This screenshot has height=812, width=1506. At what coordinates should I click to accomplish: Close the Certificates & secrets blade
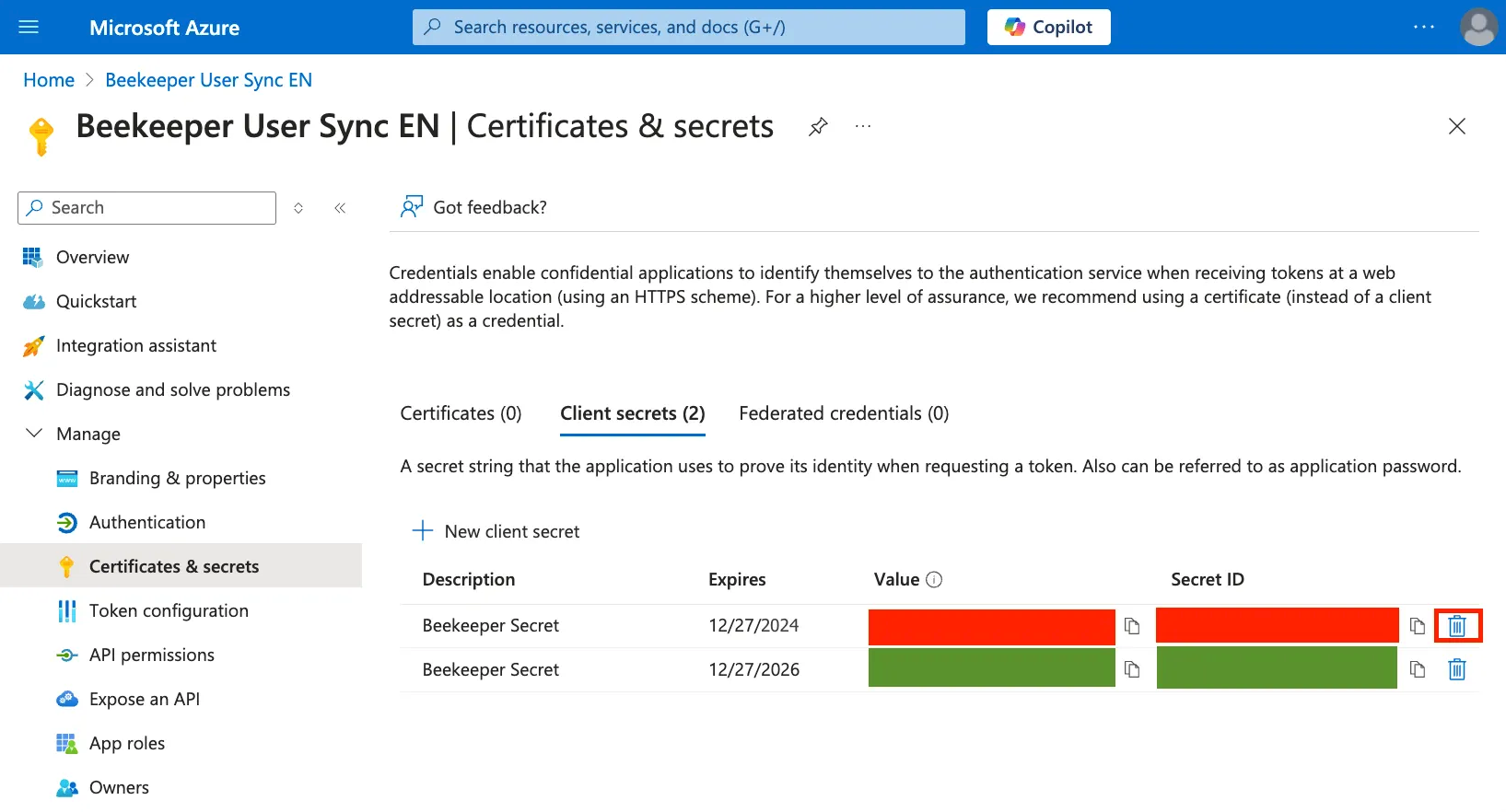[1456, 126]
